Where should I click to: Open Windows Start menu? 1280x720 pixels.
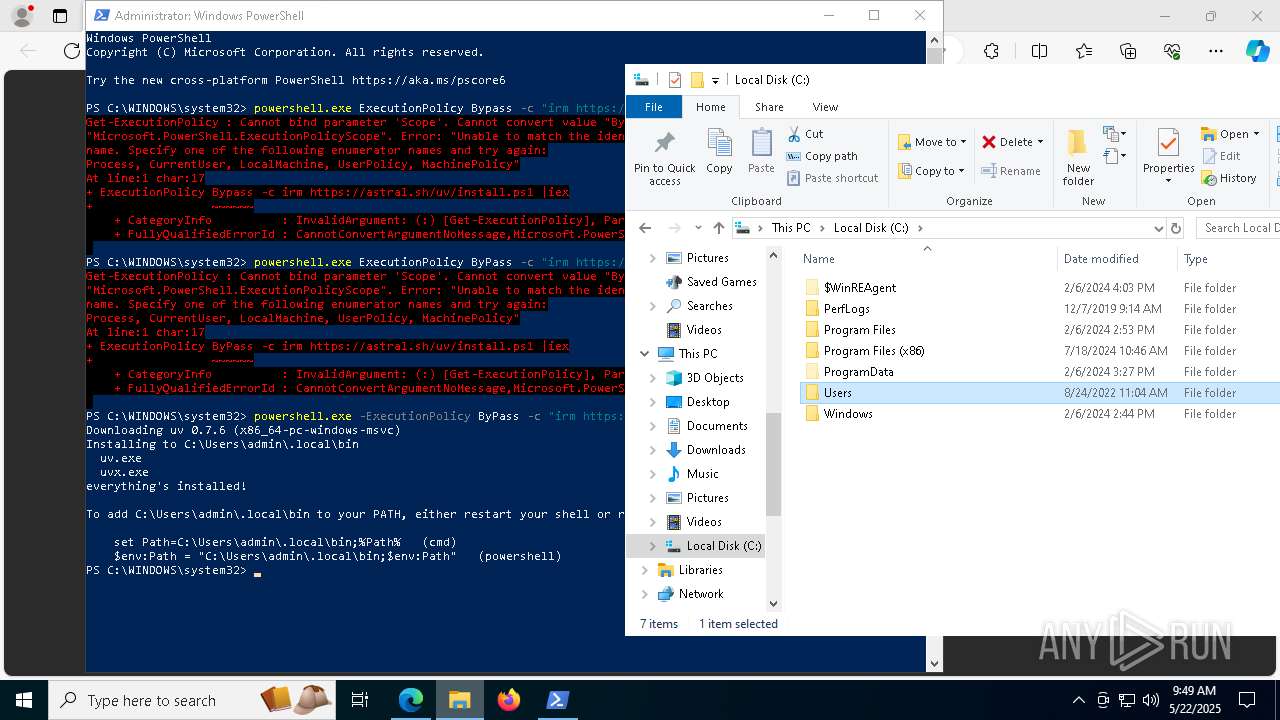click(x=24, y=700)
